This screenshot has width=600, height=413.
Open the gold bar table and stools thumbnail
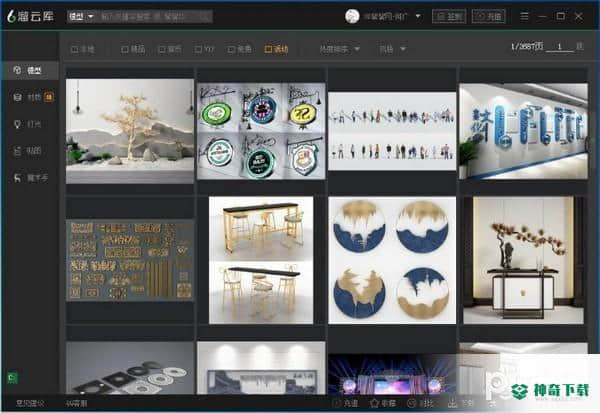tap(261, 260)
